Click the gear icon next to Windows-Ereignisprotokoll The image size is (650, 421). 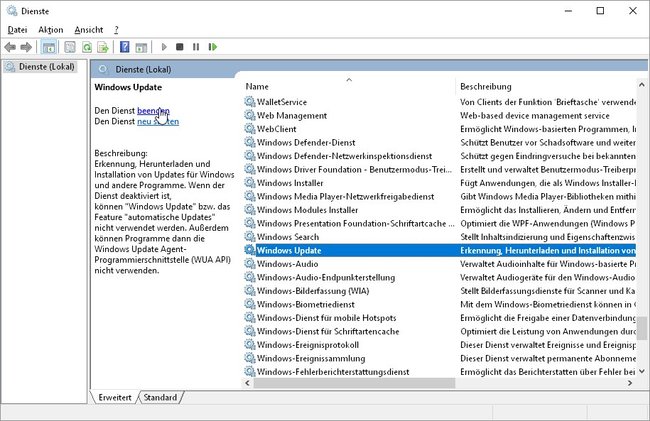point(250,344)
